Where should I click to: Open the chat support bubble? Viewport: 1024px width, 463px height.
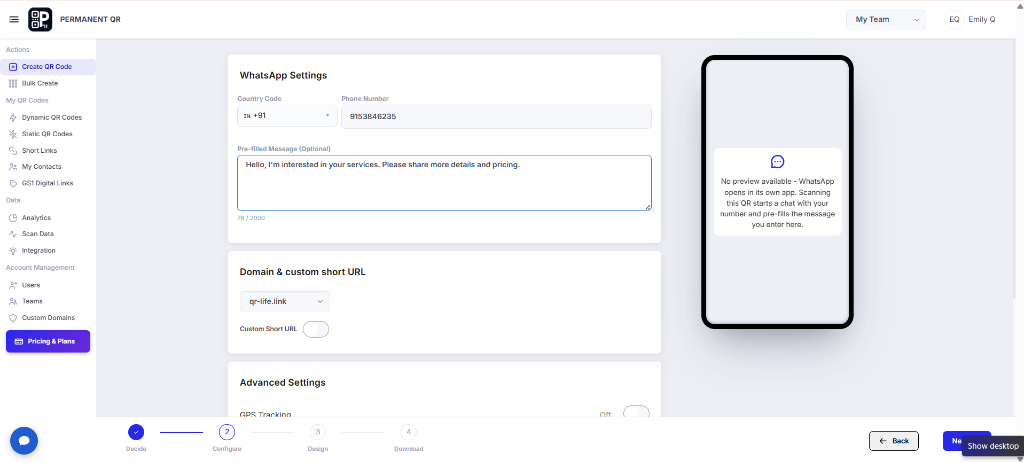click(x=24, y=441)
